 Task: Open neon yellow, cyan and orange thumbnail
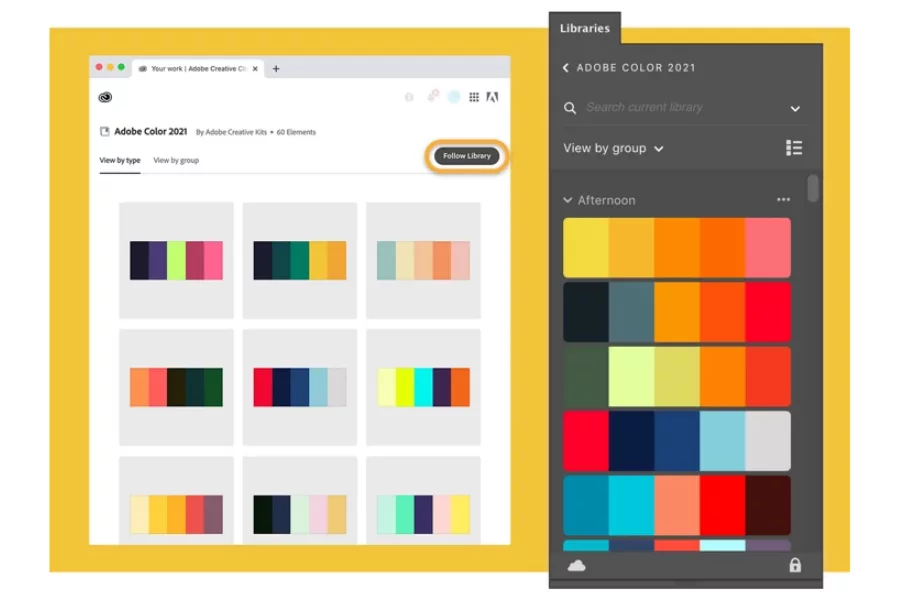(423, 388)
